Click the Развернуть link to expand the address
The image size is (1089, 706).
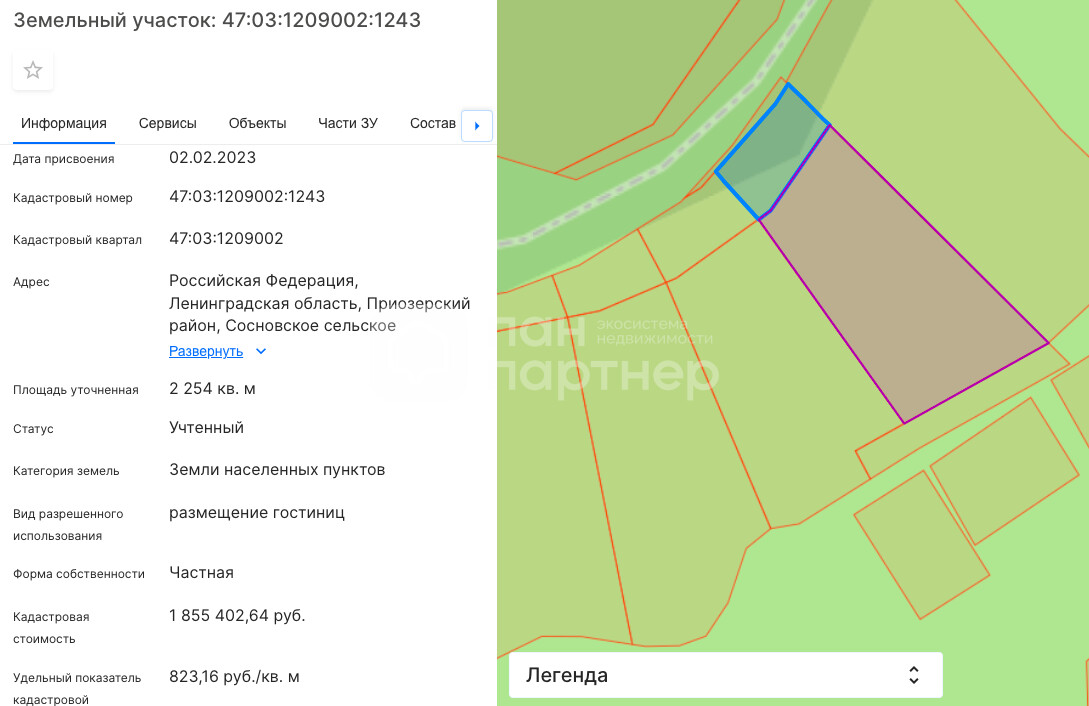click(x=206, y=351)
